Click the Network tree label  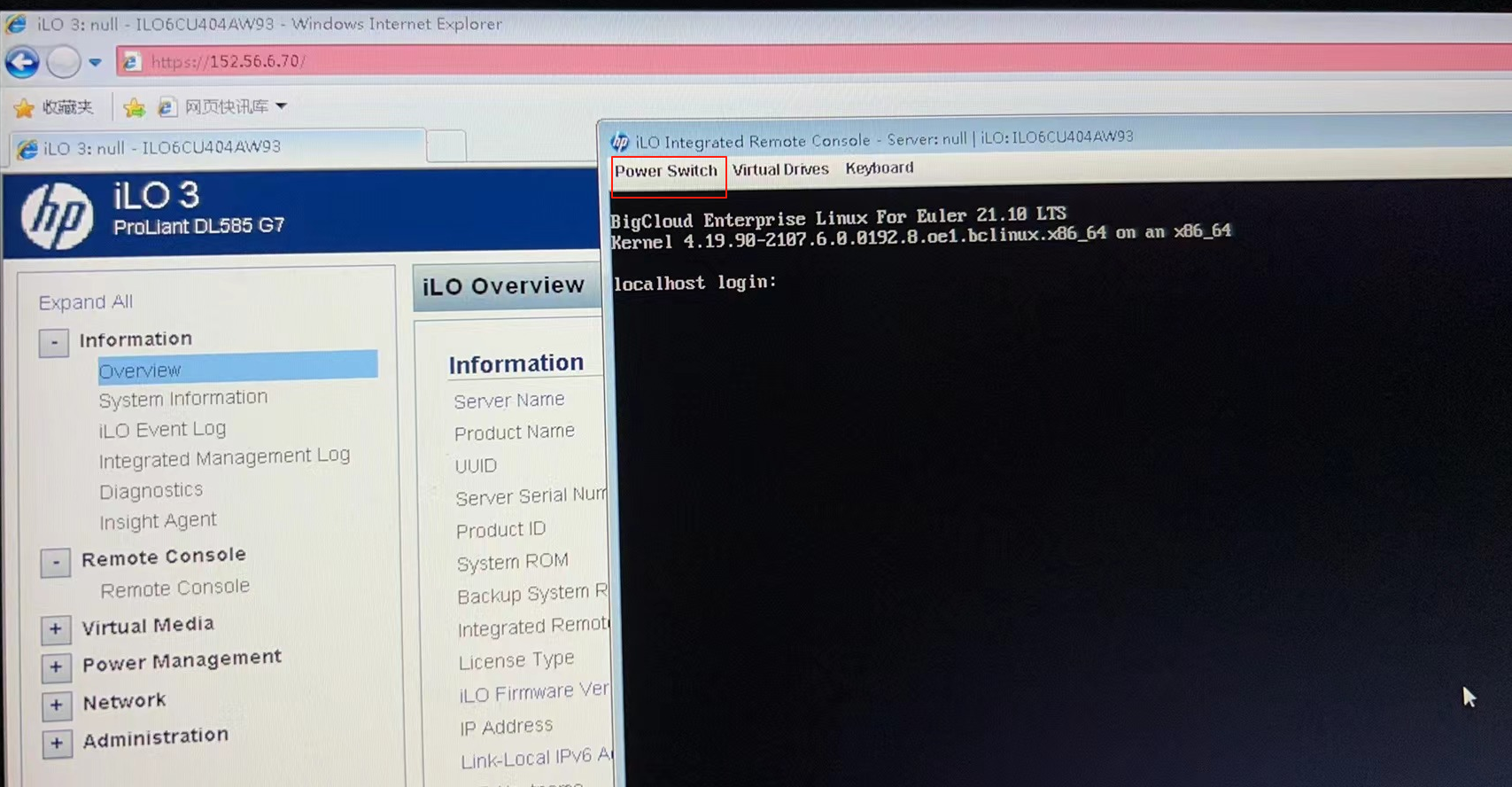click(x=124, y=702)
